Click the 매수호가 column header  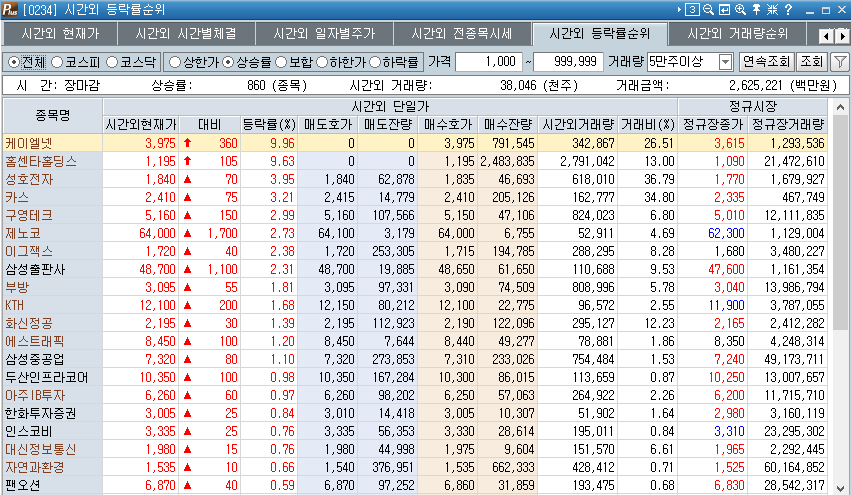(448, 125)
